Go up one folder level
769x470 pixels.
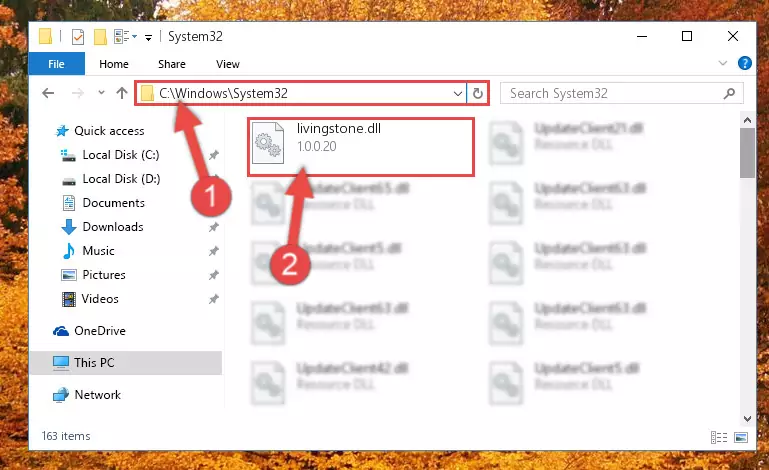[x=122, y=93]
